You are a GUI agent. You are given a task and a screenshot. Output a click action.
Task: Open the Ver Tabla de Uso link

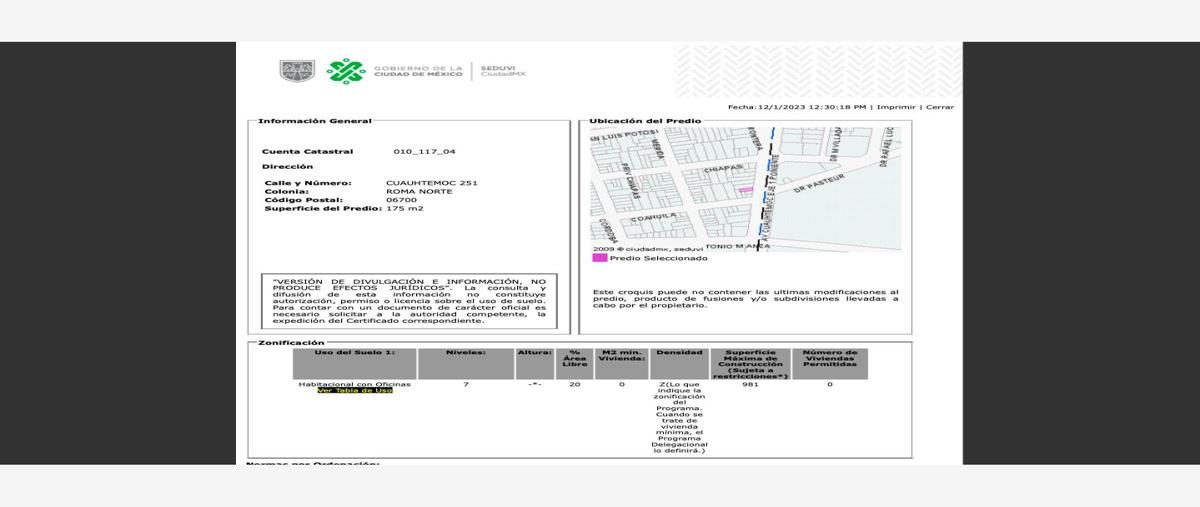(x=355, y=391)
